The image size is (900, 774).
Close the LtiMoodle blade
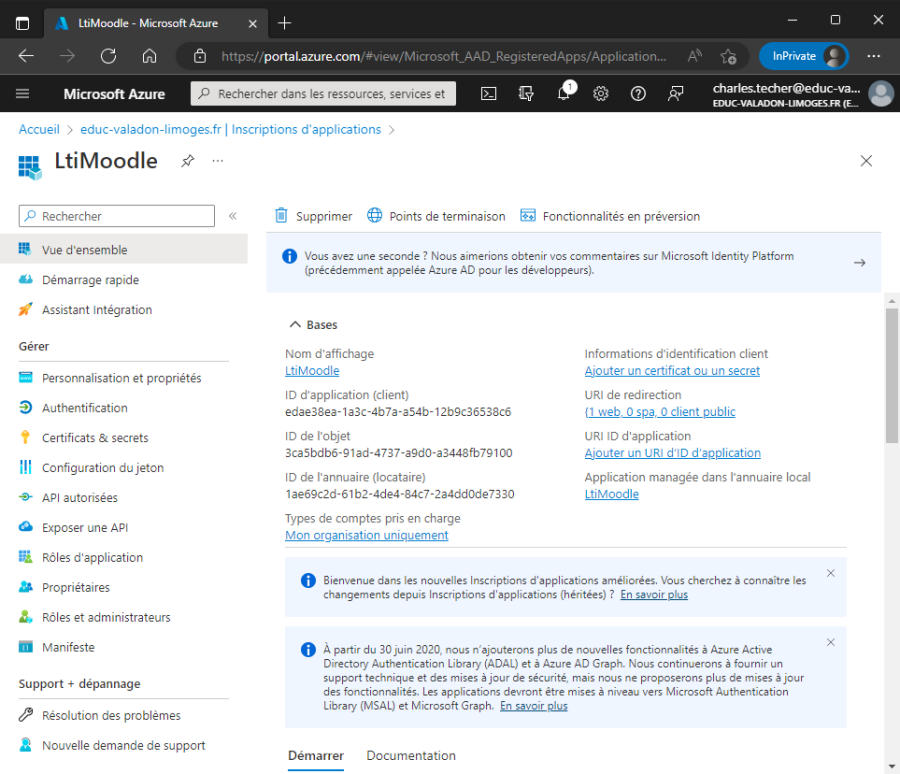click(866, 161)
